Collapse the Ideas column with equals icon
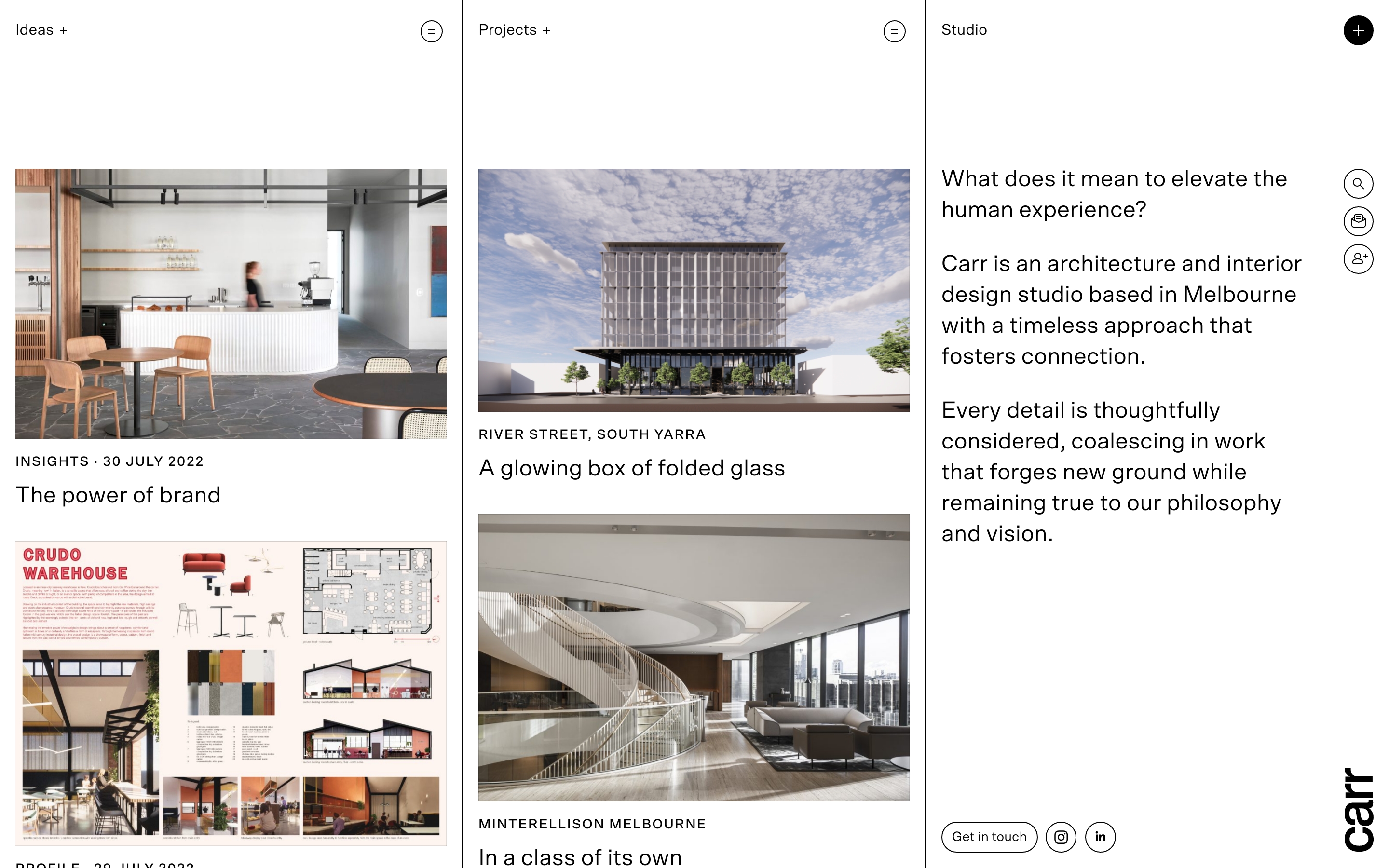1389x868 pixels. [431, 31]
